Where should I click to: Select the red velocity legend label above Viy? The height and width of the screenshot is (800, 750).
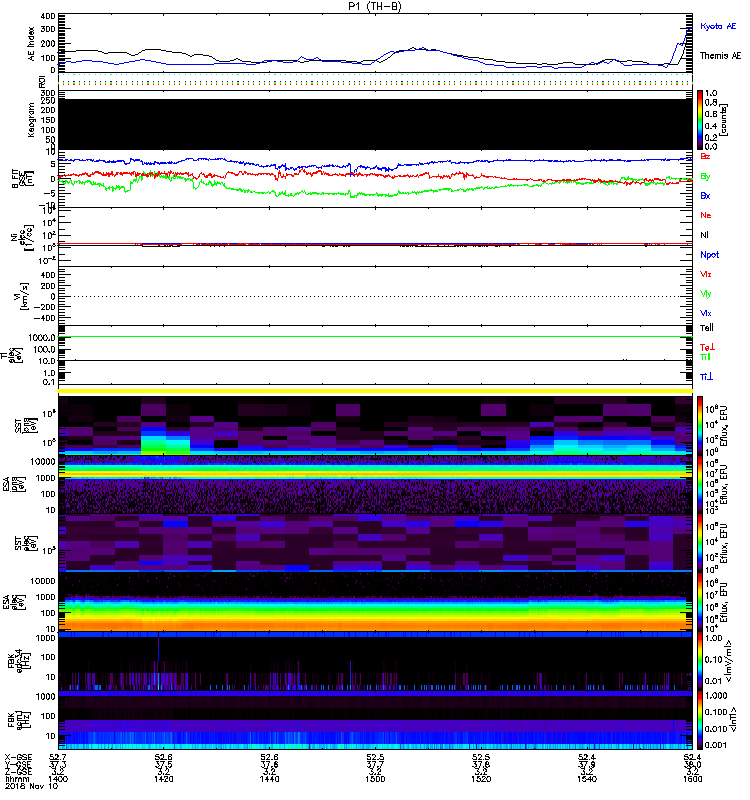pyautogui.click(x=706, y=274)
